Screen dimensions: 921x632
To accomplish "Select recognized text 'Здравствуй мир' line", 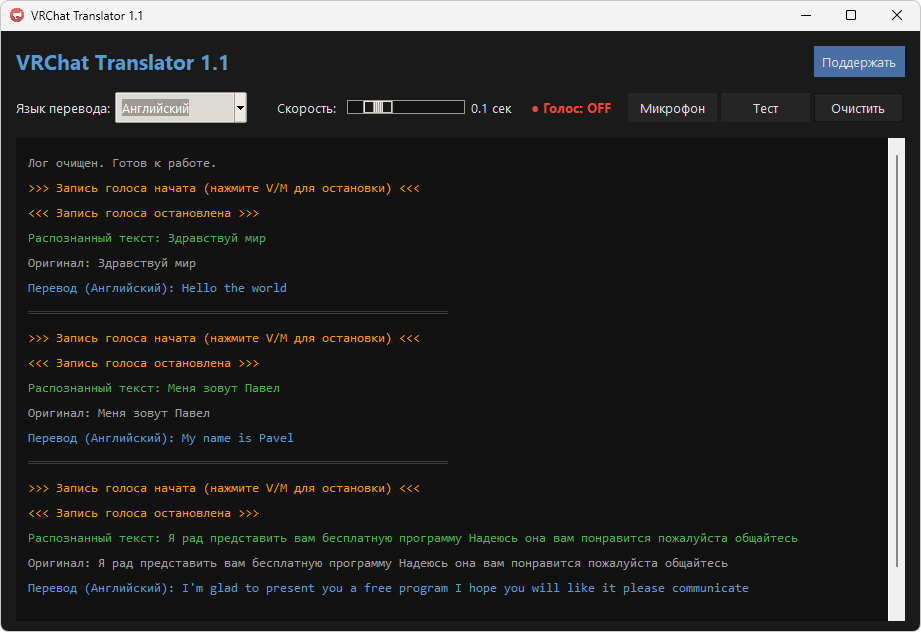I will pos(147,238).
